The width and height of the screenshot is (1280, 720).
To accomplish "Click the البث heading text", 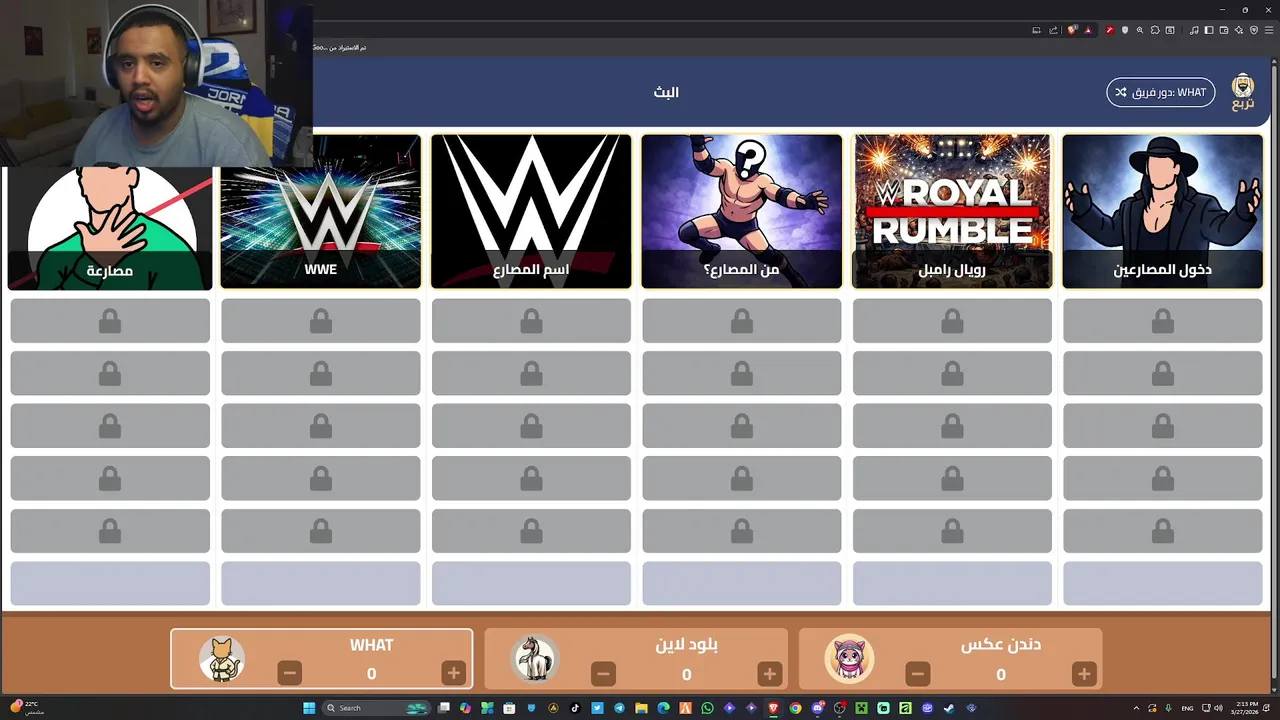I will click(x=666, y=92).
